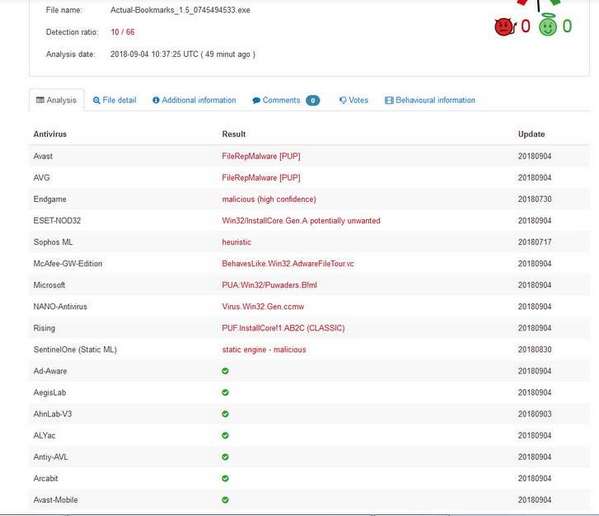Viewport: 599px width, 516px height.
Task: Click the icon beside Behavioural information
Action: coord(389,100)
